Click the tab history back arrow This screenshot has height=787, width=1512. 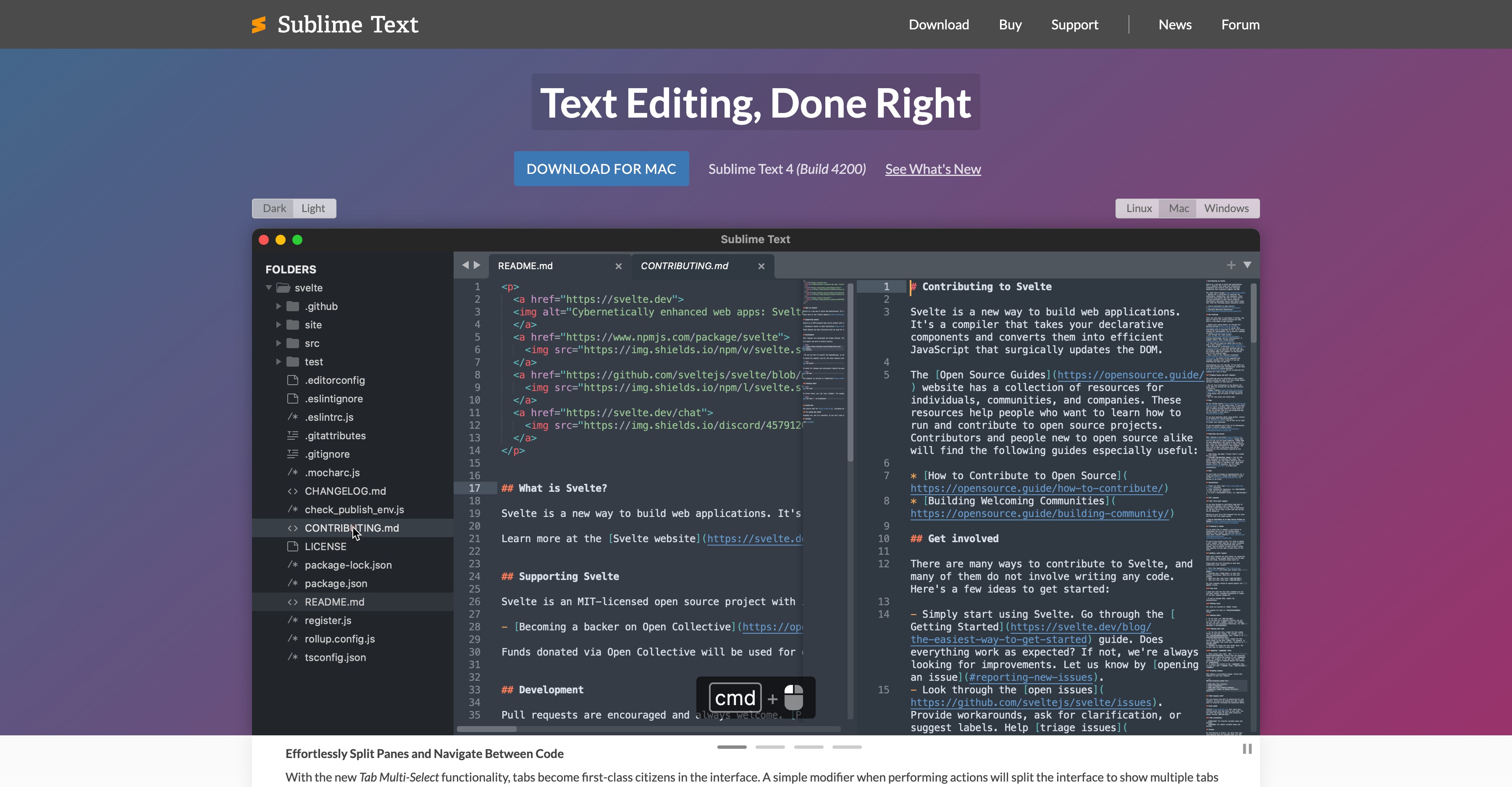pos(465,265)
